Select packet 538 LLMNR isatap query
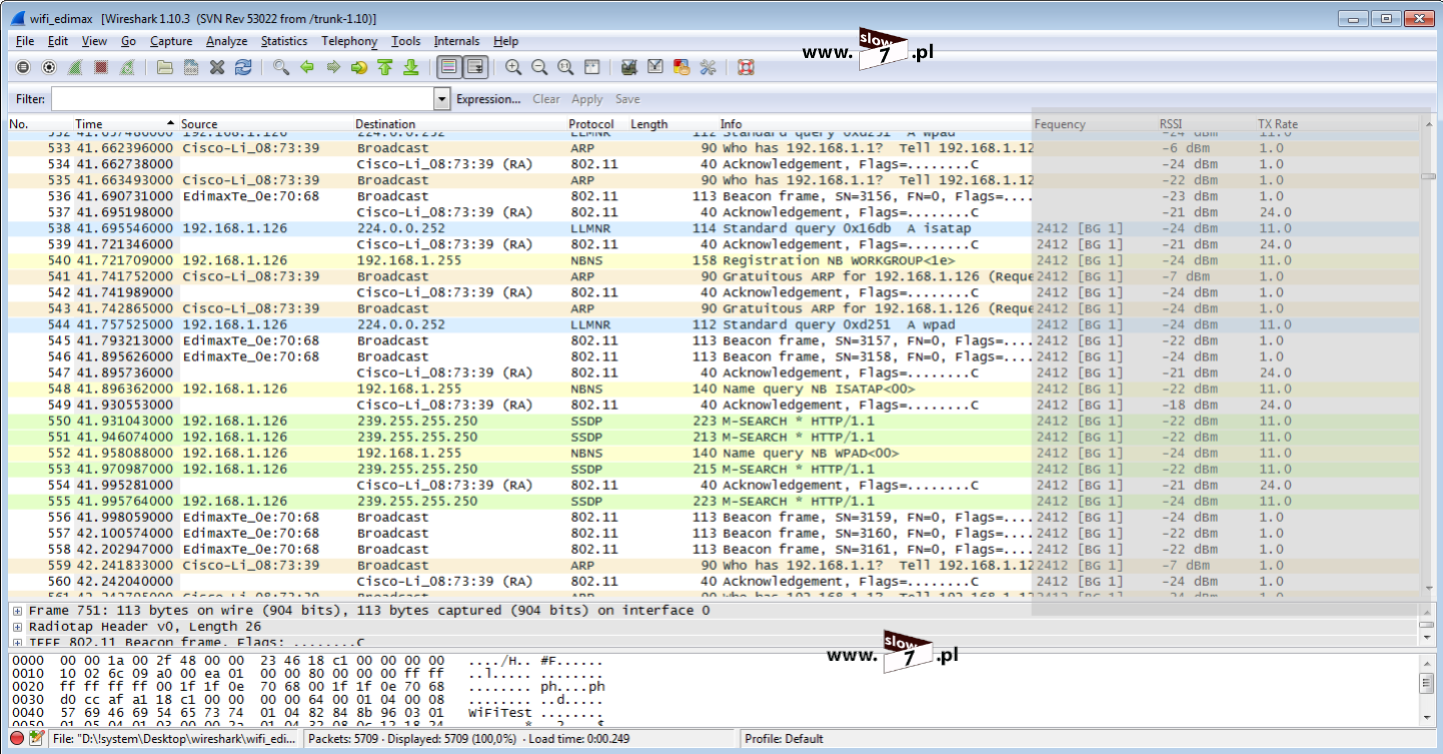1443x754 pixels. pos(713,228)
